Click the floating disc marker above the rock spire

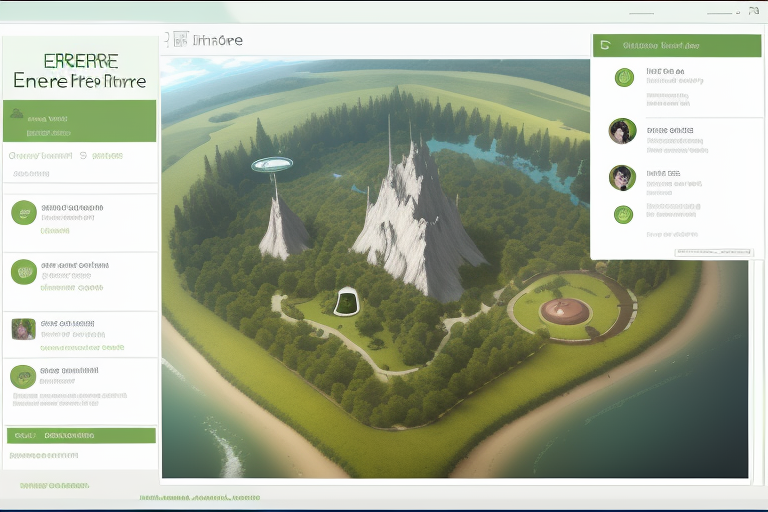(272, 164)
